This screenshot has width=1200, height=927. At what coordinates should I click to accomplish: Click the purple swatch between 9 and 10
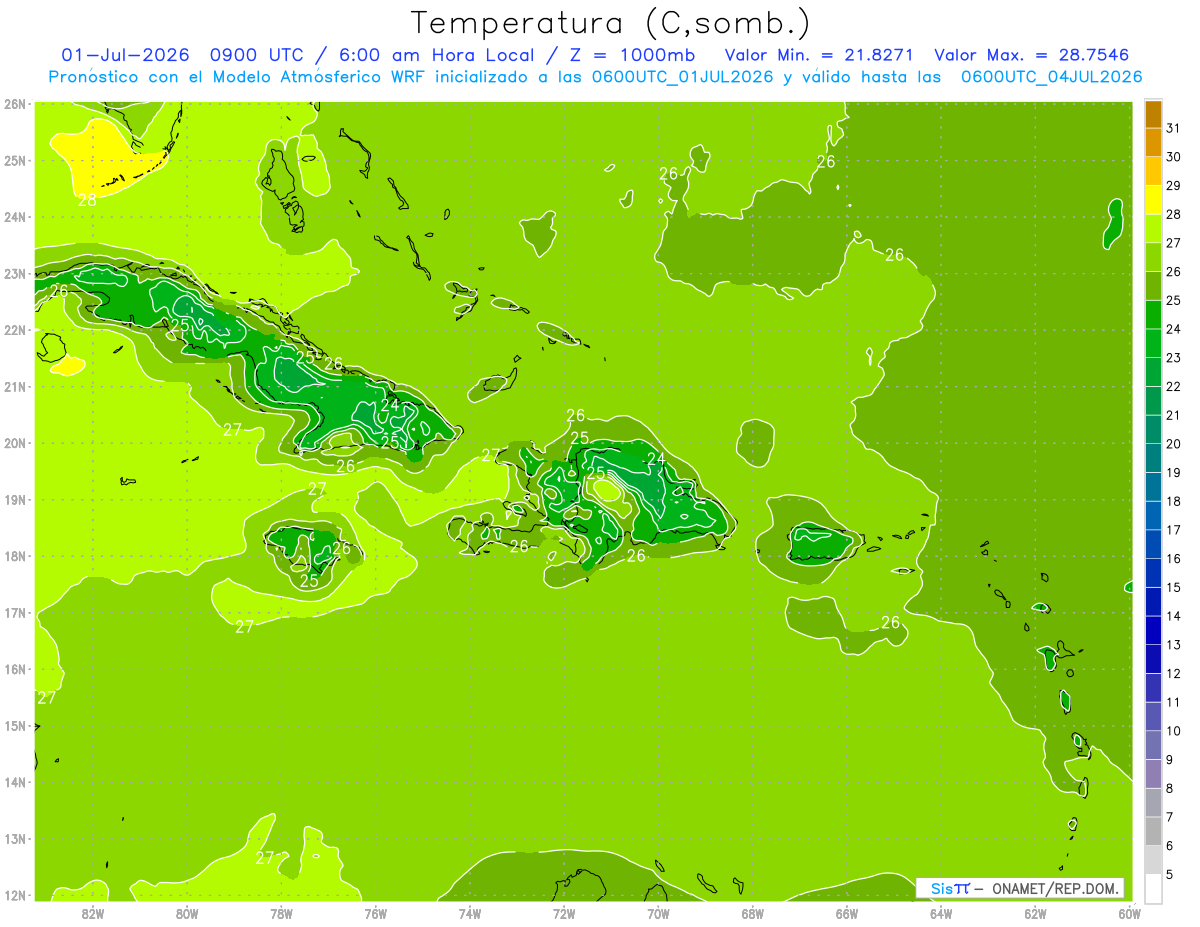(x=1153, y=745)
